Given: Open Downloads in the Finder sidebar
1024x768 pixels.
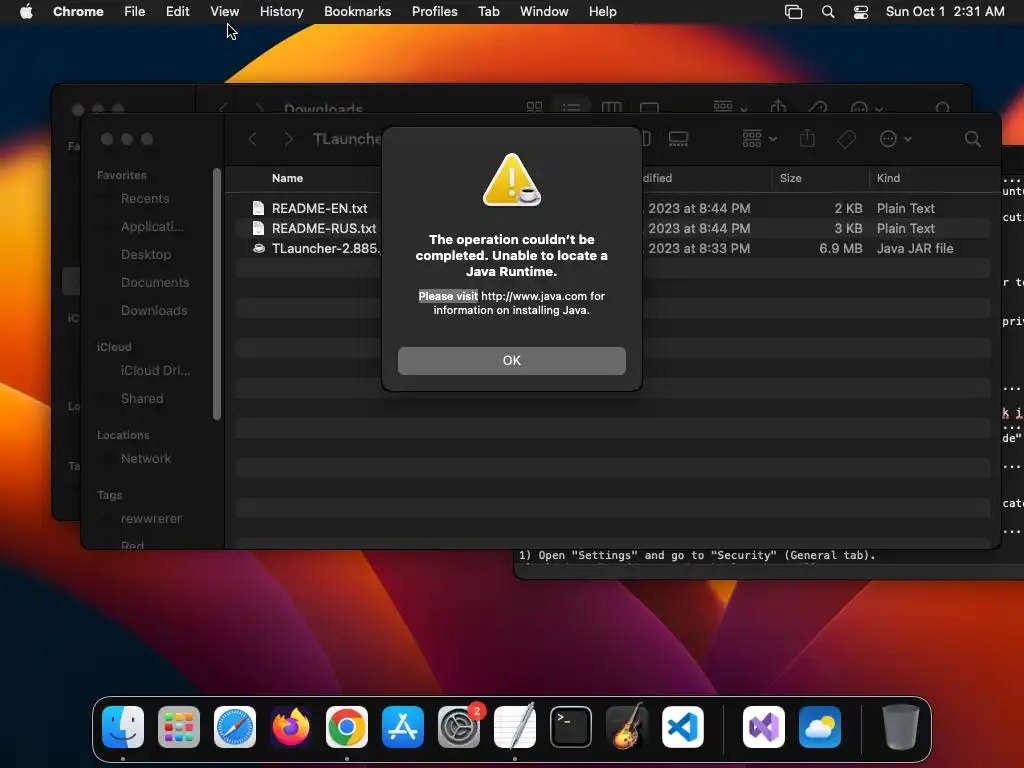Looking at the screenshot, I should click(154, 311).
